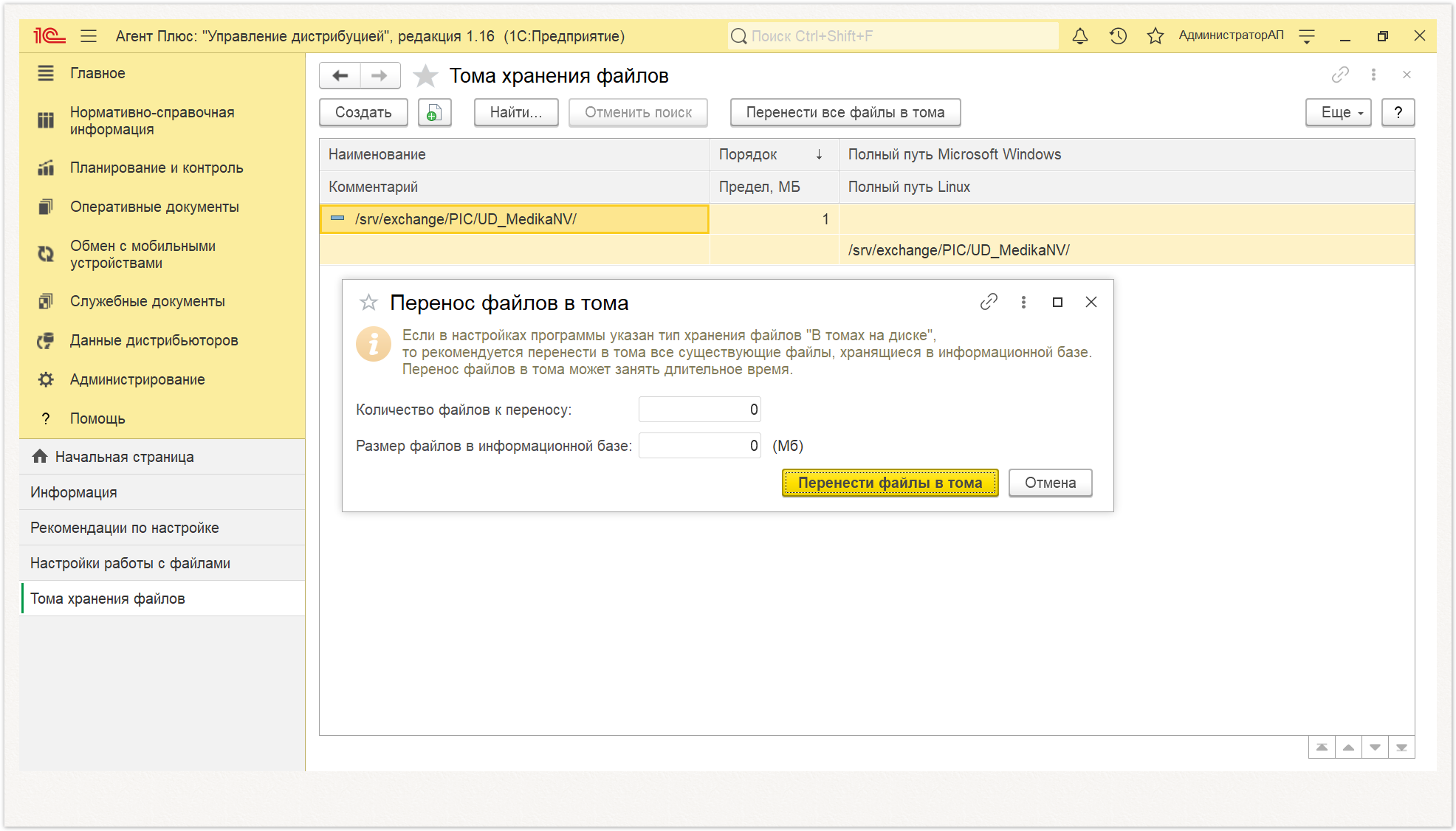Maximize the Перенос файлов в тома dialog
The width and height of the screenshot is (1456, 831).
point(1057,302)
